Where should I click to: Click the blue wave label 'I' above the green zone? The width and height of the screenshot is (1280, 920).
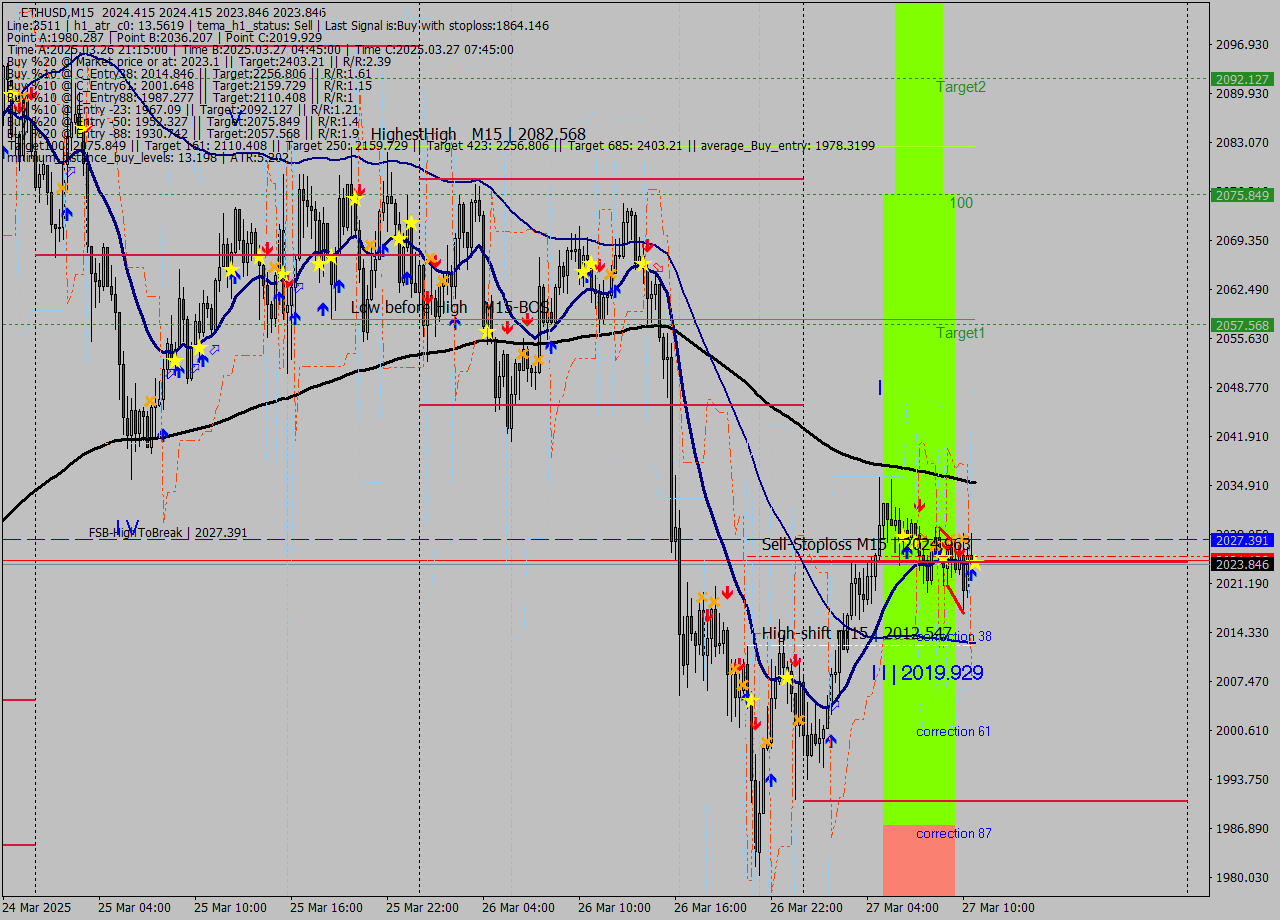880,387
